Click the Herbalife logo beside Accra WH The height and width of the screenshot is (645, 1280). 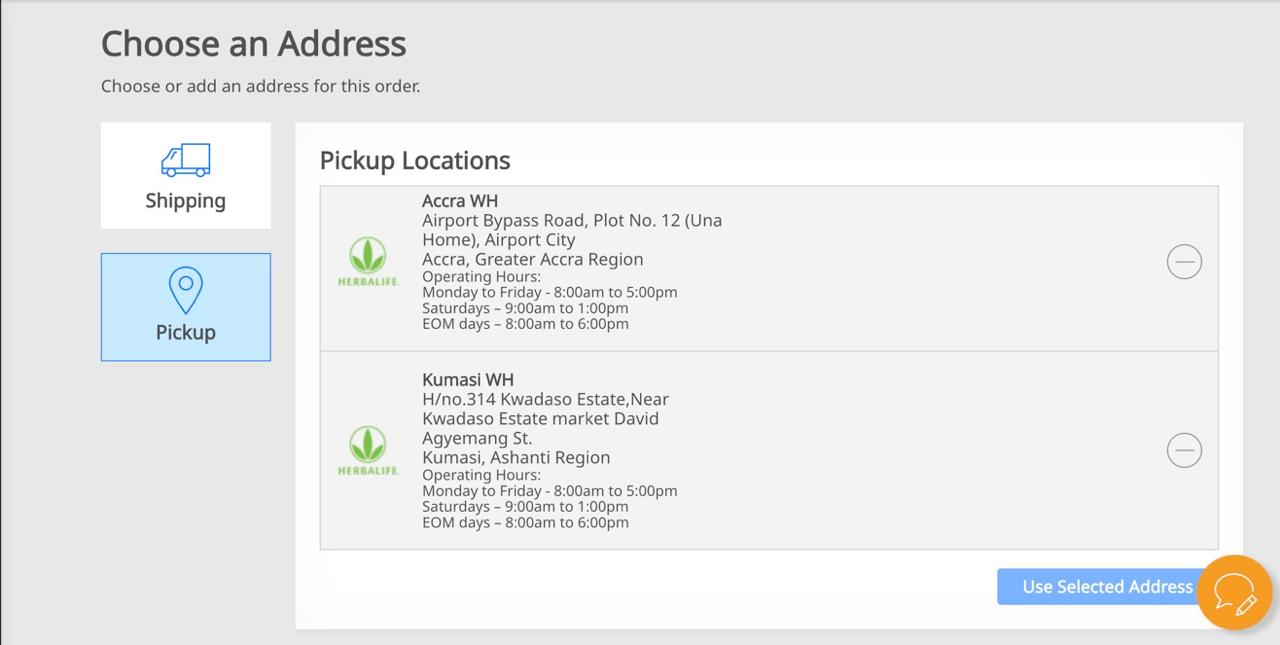368,262
